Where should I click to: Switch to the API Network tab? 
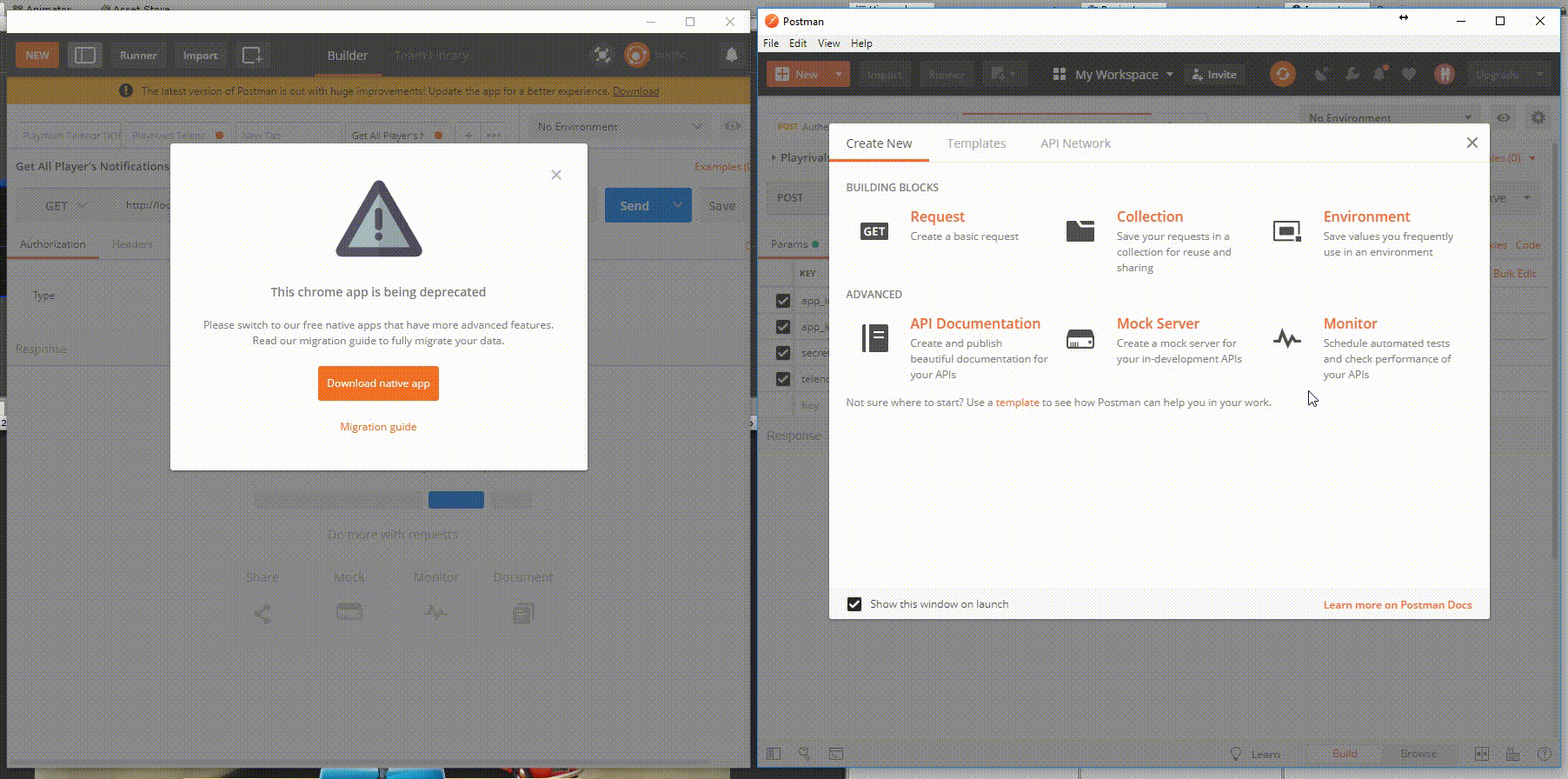[x=1075, y=143]
